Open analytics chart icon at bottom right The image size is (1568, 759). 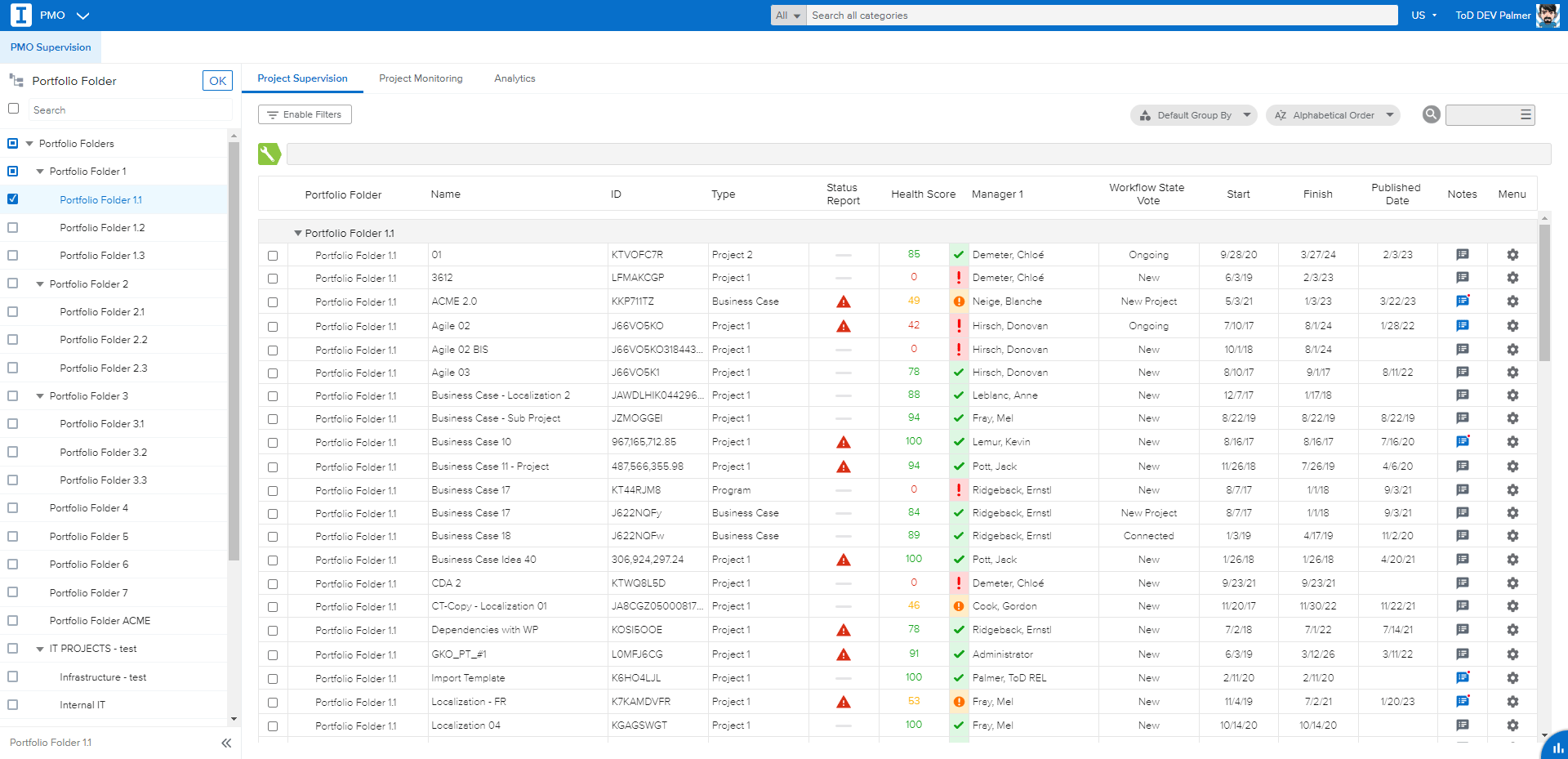click(x=1557, y=748)
